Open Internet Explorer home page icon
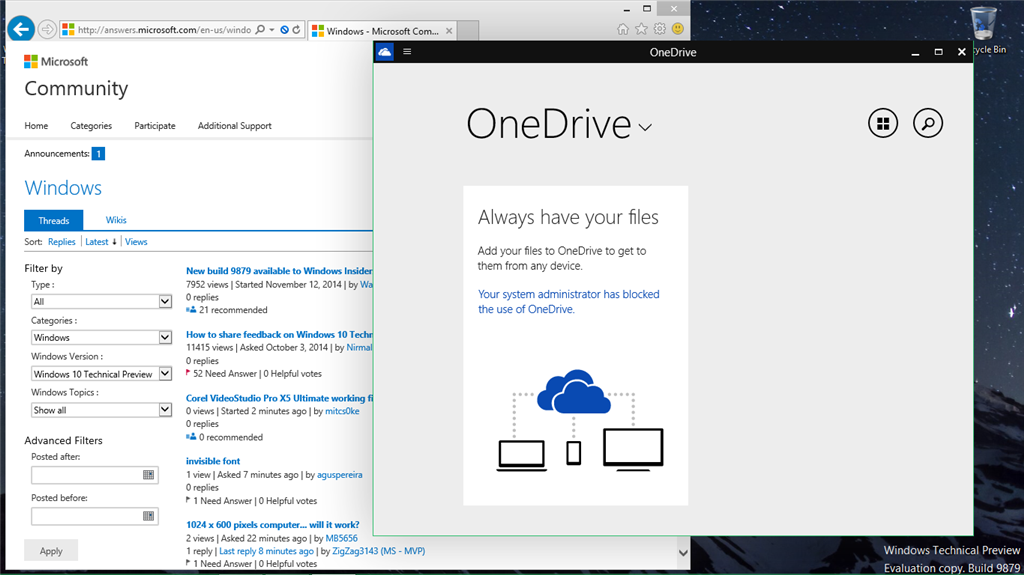The image size is (1024, 575). (x=623, y=29)
